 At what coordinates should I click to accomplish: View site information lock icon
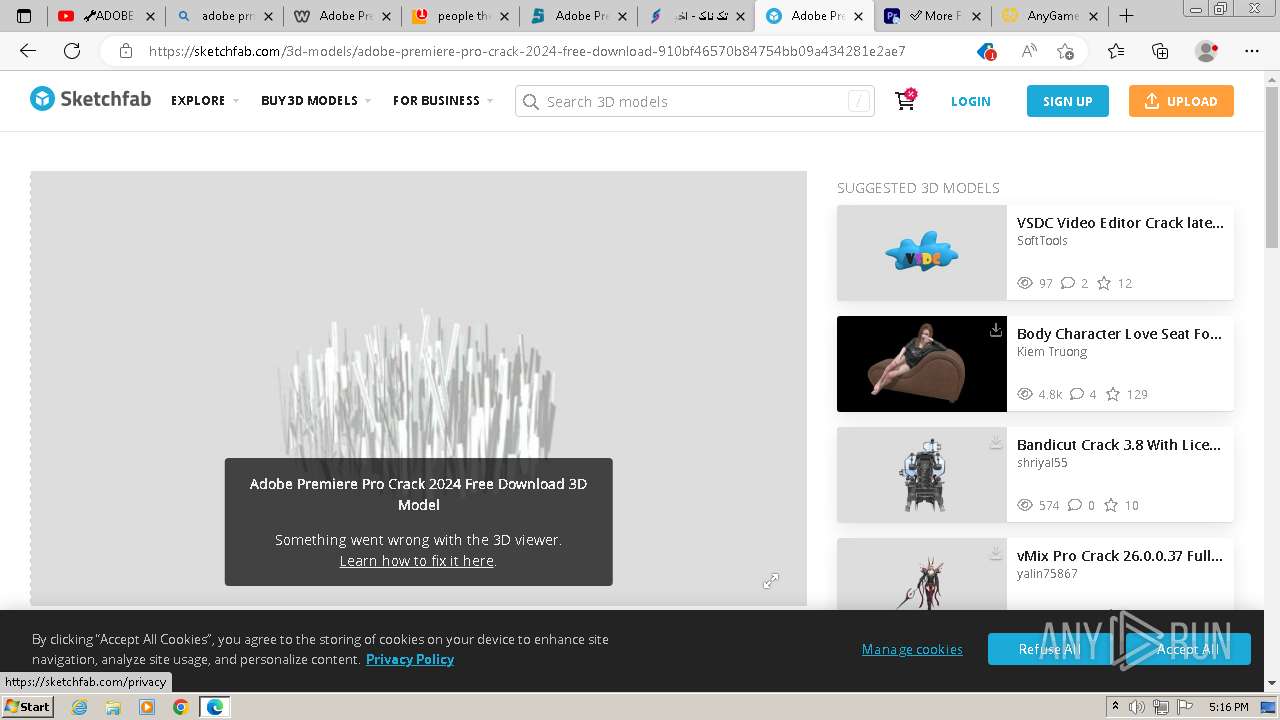[x=125, y=51]
